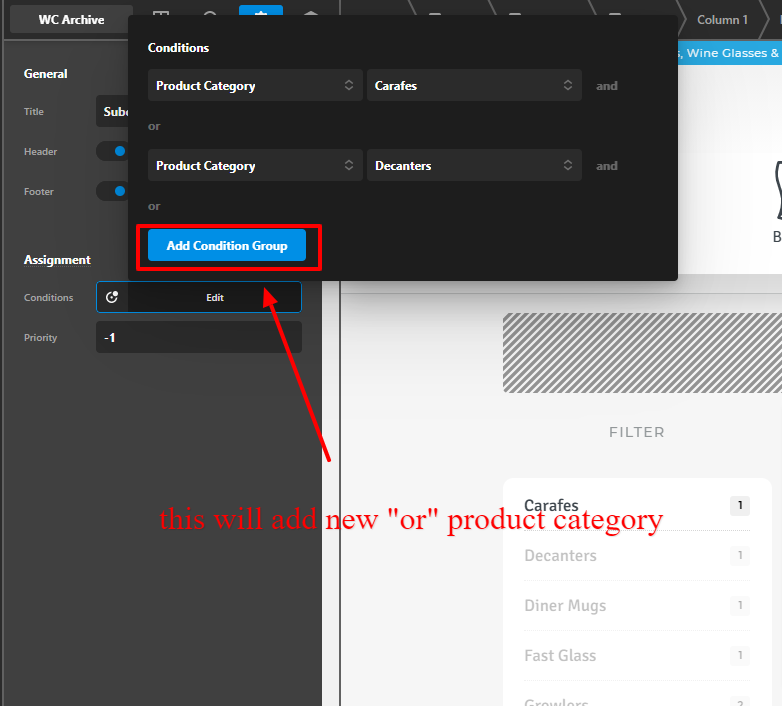
Task: Expand the Decanters value dropdown
Action: point(473,166)
